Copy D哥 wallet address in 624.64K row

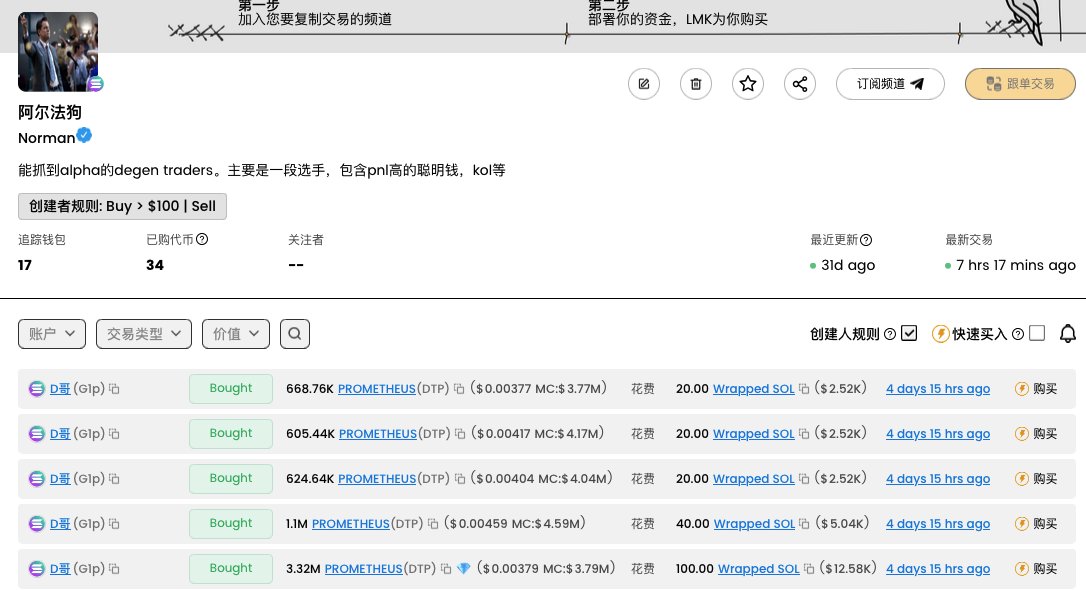[x=114, y=479]
